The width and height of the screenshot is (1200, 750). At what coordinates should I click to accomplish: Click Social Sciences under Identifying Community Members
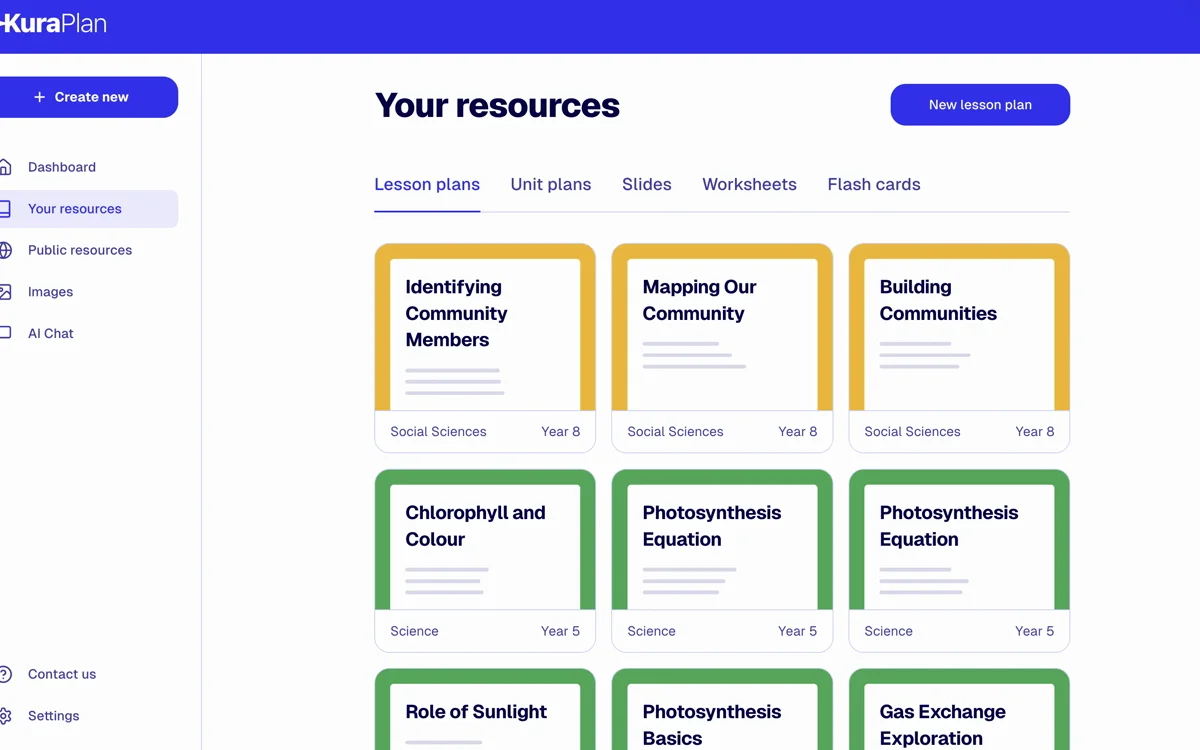coord(438,432)
